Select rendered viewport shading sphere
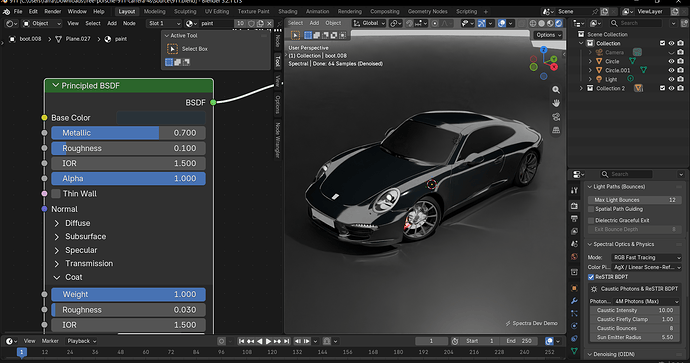The image size is (690, 363). point(559,23)
